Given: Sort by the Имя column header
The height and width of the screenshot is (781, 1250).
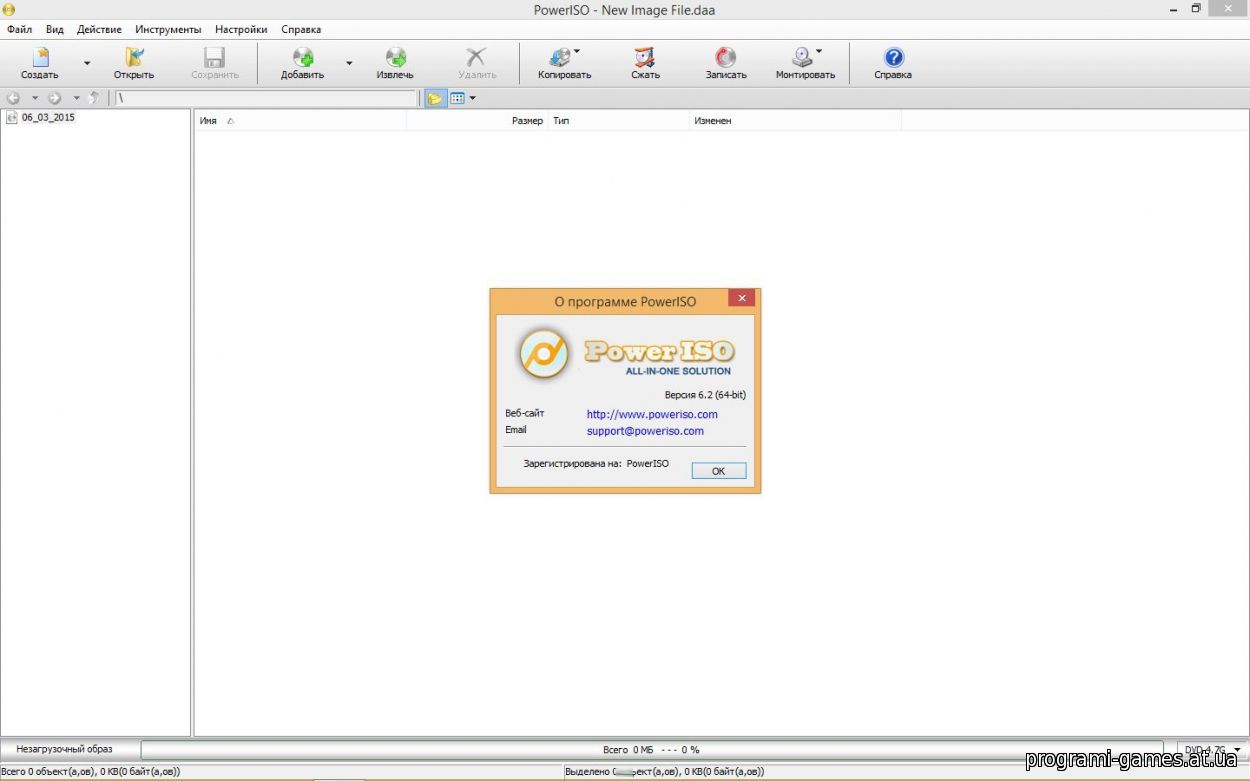Looking at the screenshot, I should [x=300, y=121].
